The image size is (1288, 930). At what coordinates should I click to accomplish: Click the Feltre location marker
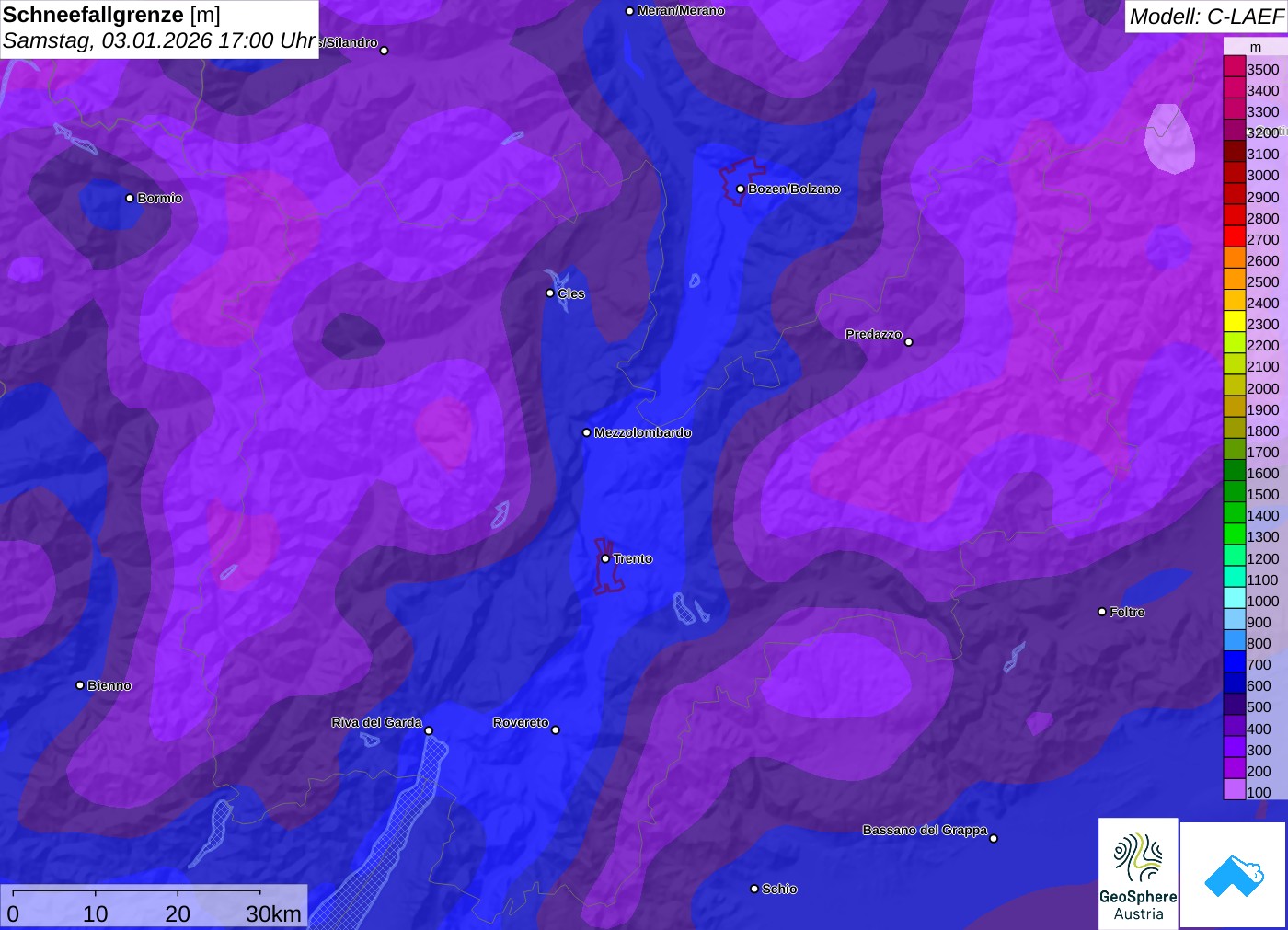[1102, 612]
